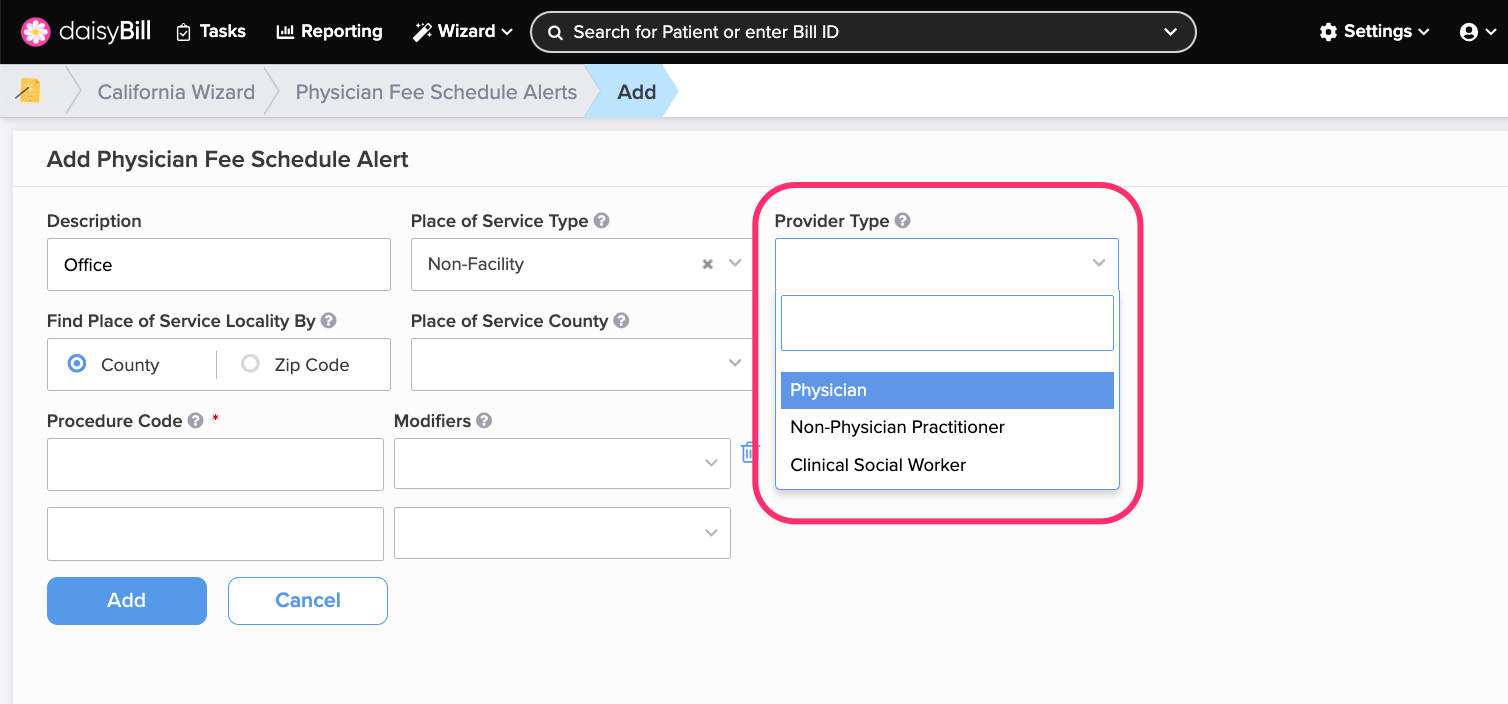Go to the Reporting page

329,32
